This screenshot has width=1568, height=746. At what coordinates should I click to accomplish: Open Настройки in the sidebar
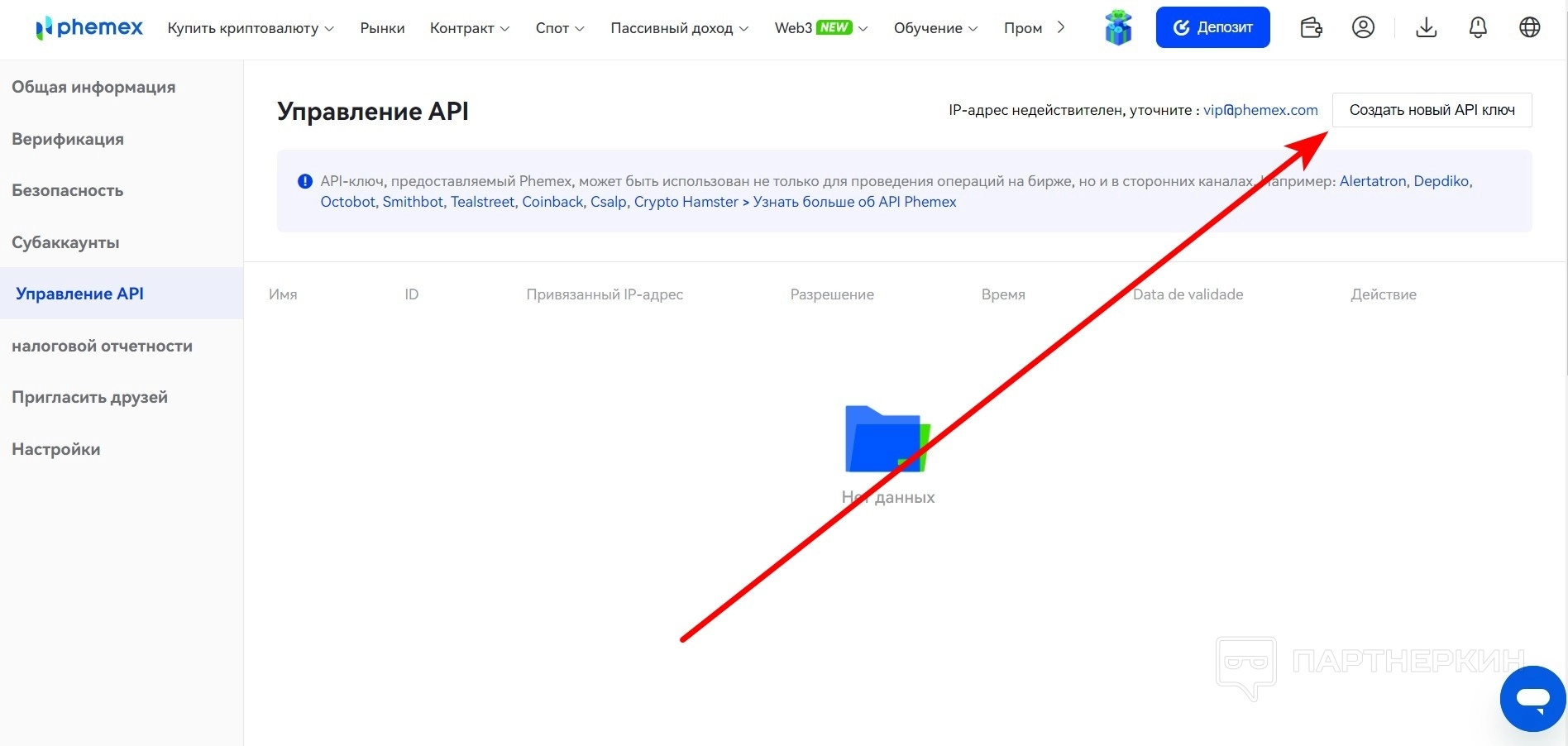(56, 449)
